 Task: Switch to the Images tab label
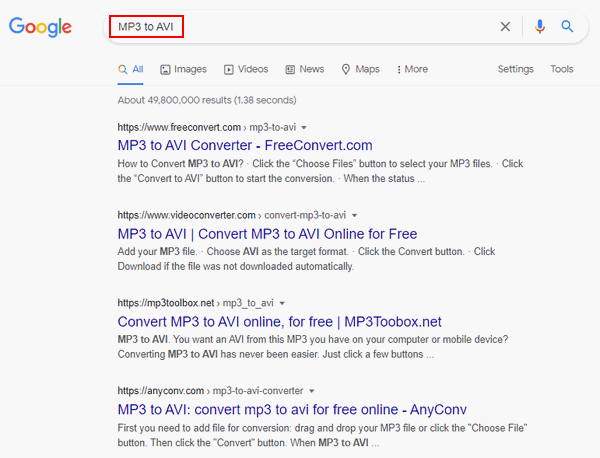[190, 69]
